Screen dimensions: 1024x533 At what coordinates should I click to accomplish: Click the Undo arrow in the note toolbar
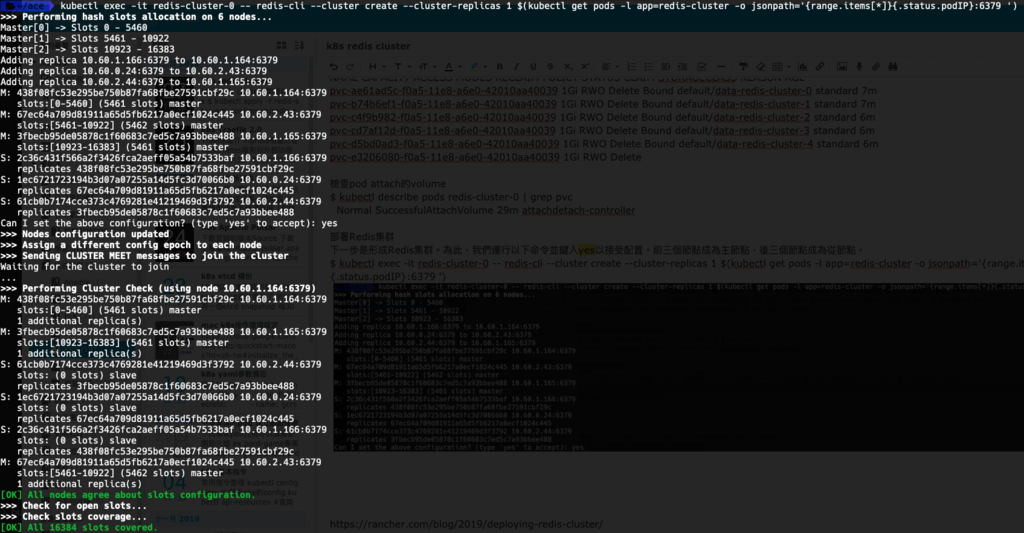tap(334, 66)
